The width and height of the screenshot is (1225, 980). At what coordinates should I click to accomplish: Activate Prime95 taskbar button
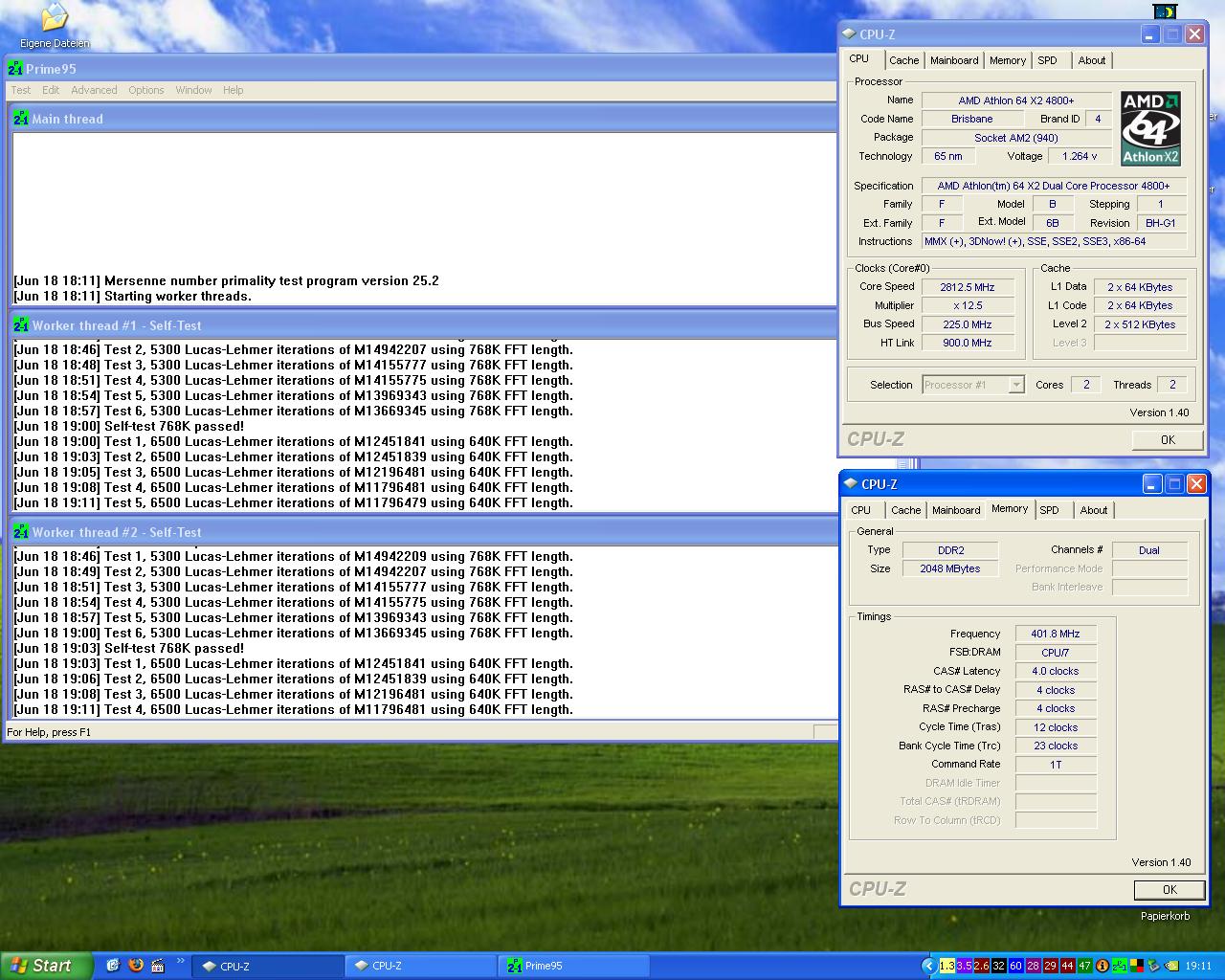(572, 966)
